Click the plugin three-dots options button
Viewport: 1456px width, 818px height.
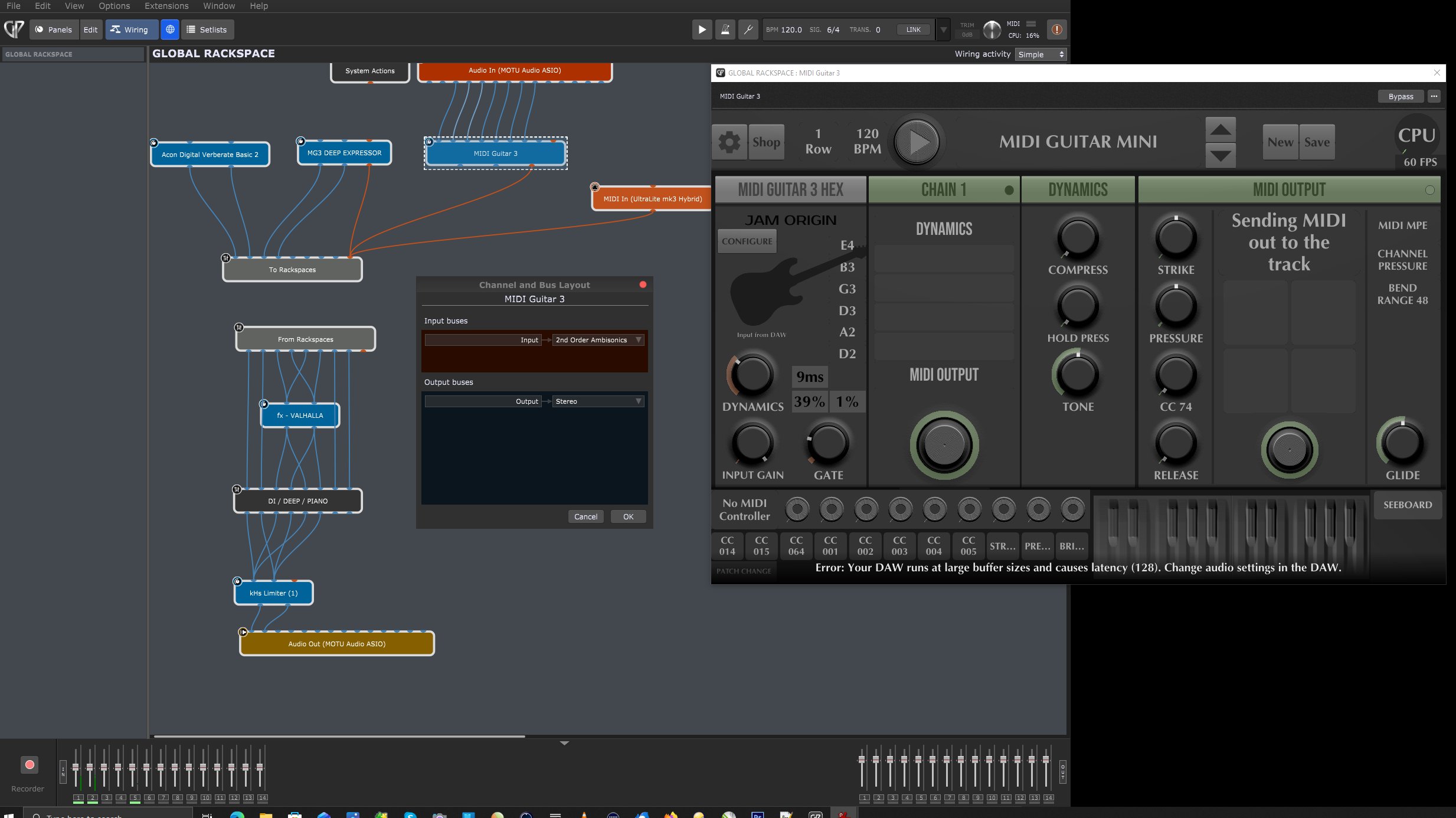tap(1434, 96)
